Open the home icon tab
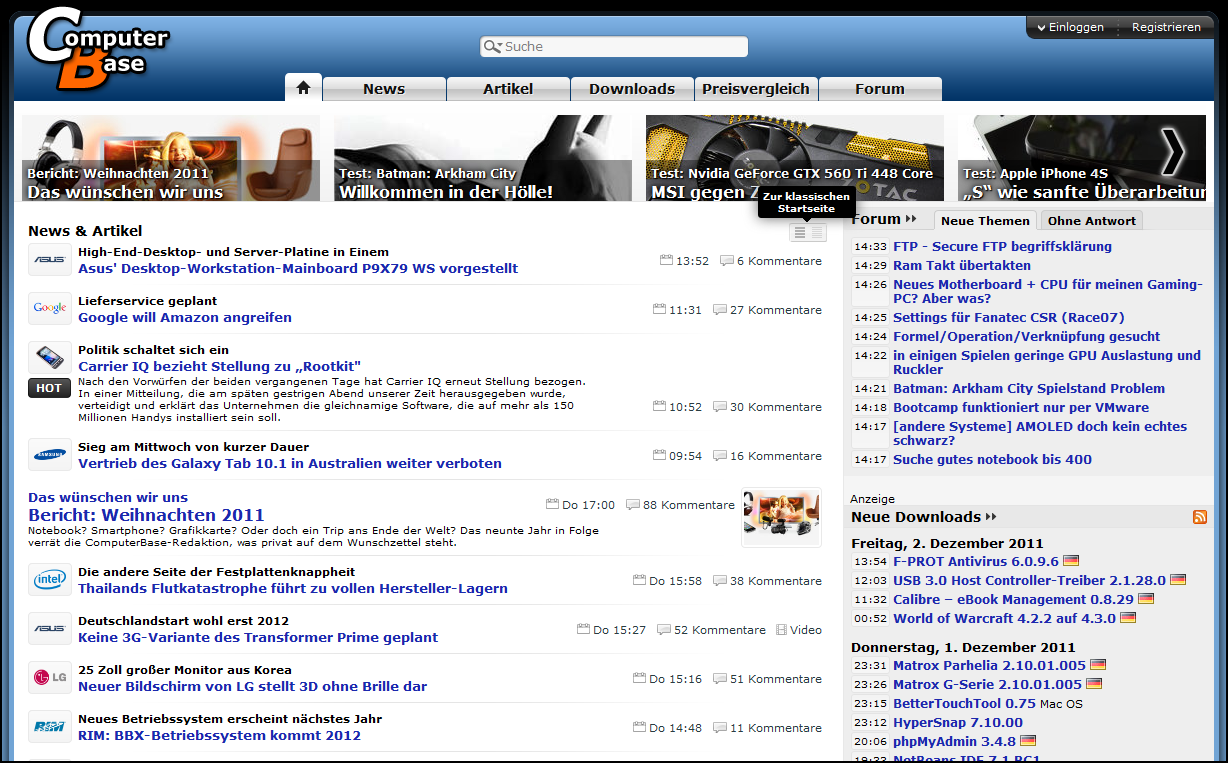Screen dimensions: 1228x763 [x=303, y=87]
